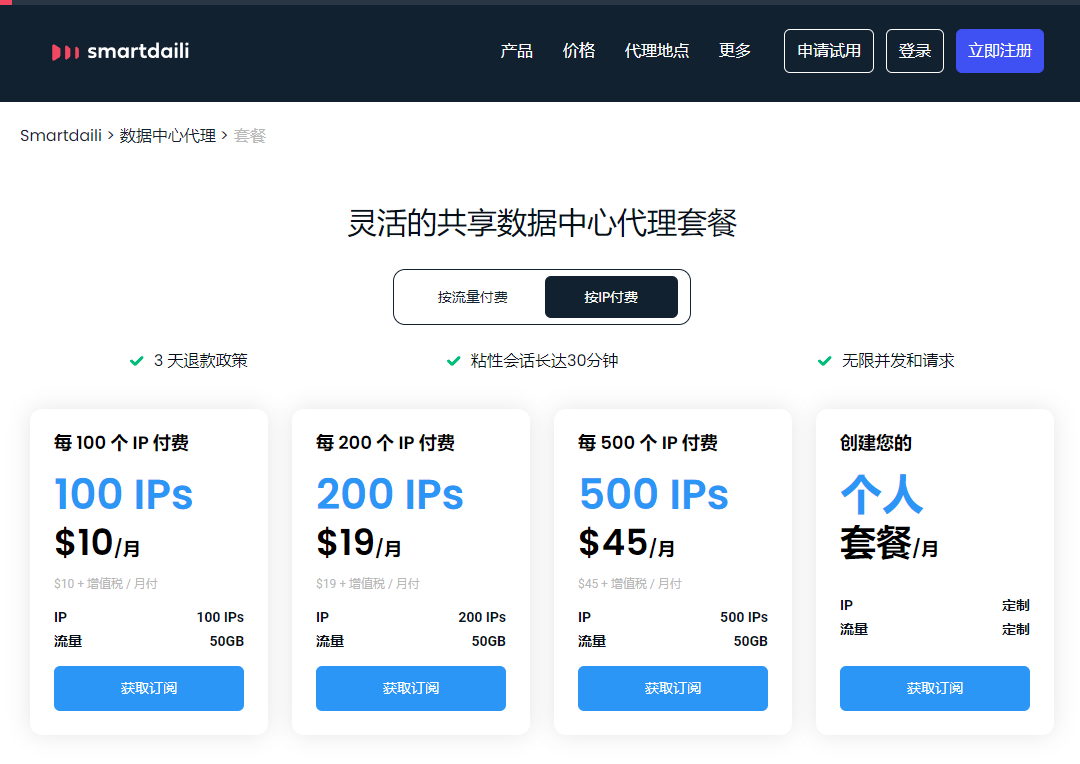Click the 无限并发和请求 text
Viewport: 1080px width, 764px height.
tap(898, 361)
